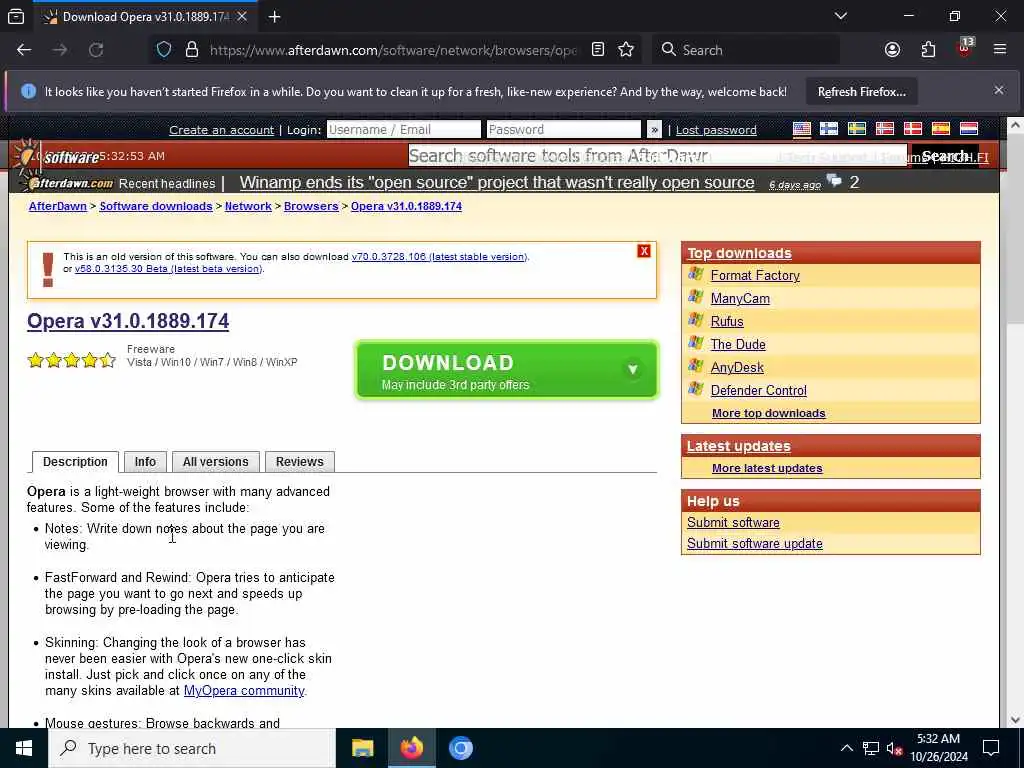Screen dimensions: 1024x768
Task: Switch to the Info tab
Action: click(145, 462)
